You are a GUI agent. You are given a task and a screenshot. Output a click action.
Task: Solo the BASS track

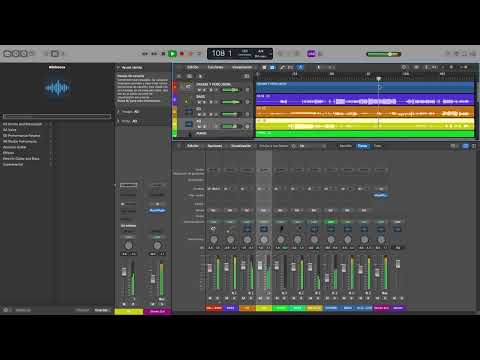(x=204, y=102)
